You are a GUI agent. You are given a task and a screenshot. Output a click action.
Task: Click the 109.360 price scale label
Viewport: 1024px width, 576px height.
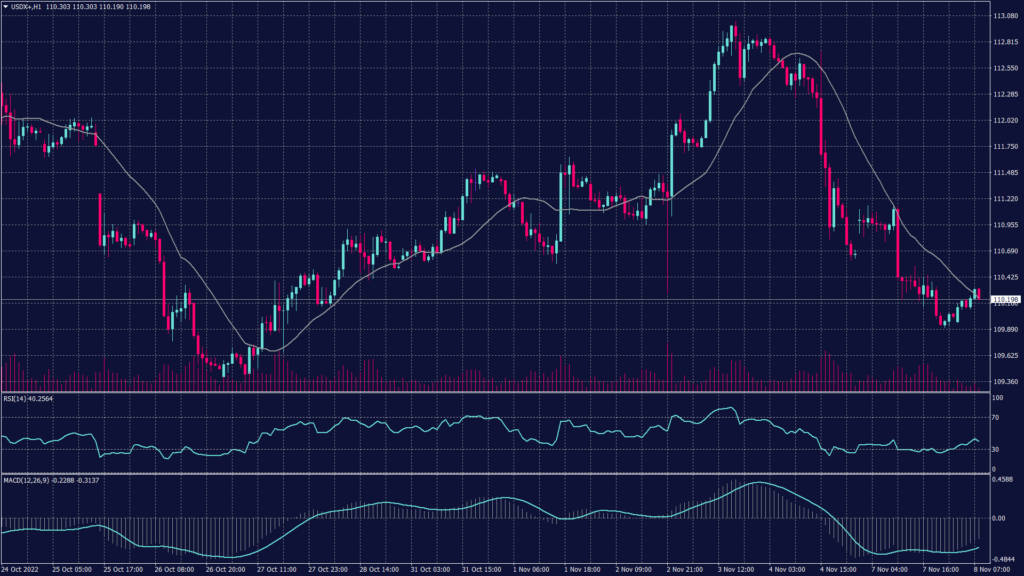pyautogui.click(x=1005, y=382)
